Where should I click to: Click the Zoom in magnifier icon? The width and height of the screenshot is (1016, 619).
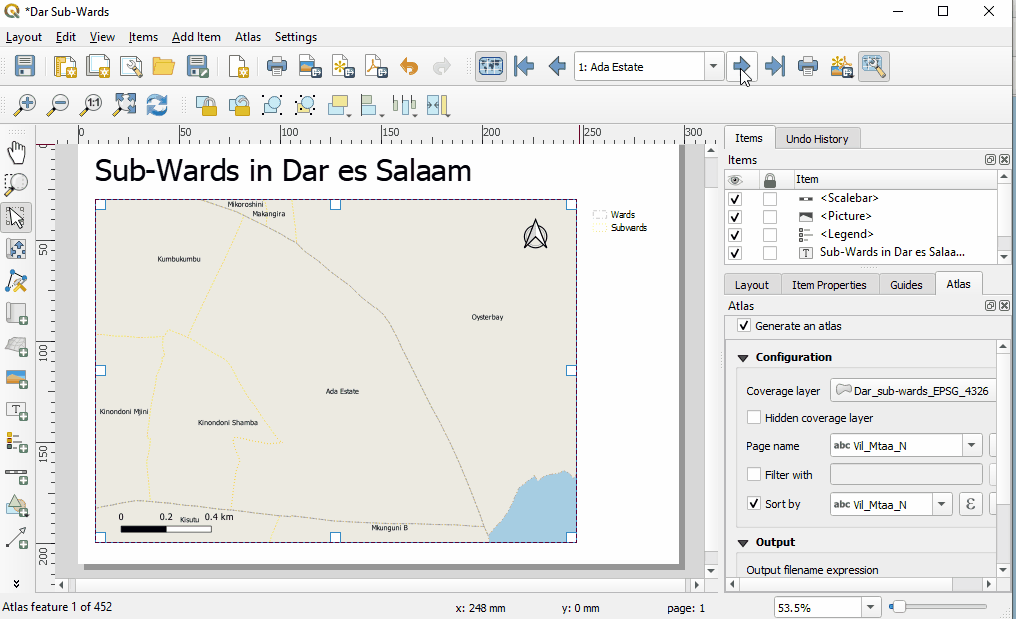25,104
